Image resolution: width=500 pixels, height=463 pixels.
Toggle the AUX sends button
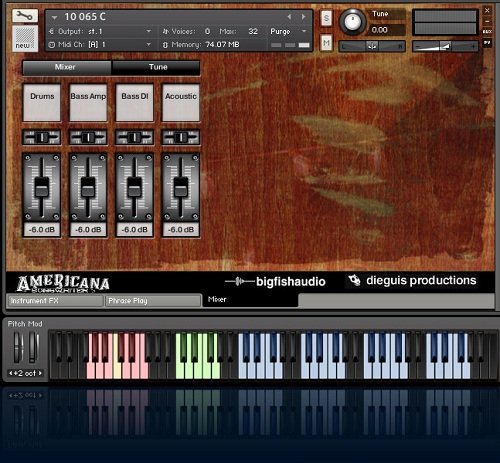point(487,32)
